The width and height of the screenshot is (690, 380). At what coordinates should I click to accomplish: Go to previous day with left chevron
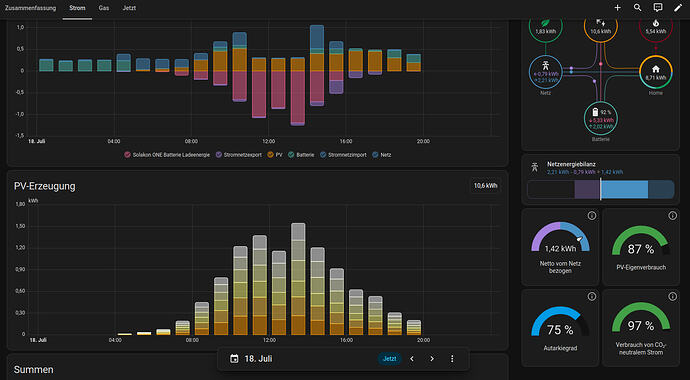pyautogui.click(x=412, y=359)
